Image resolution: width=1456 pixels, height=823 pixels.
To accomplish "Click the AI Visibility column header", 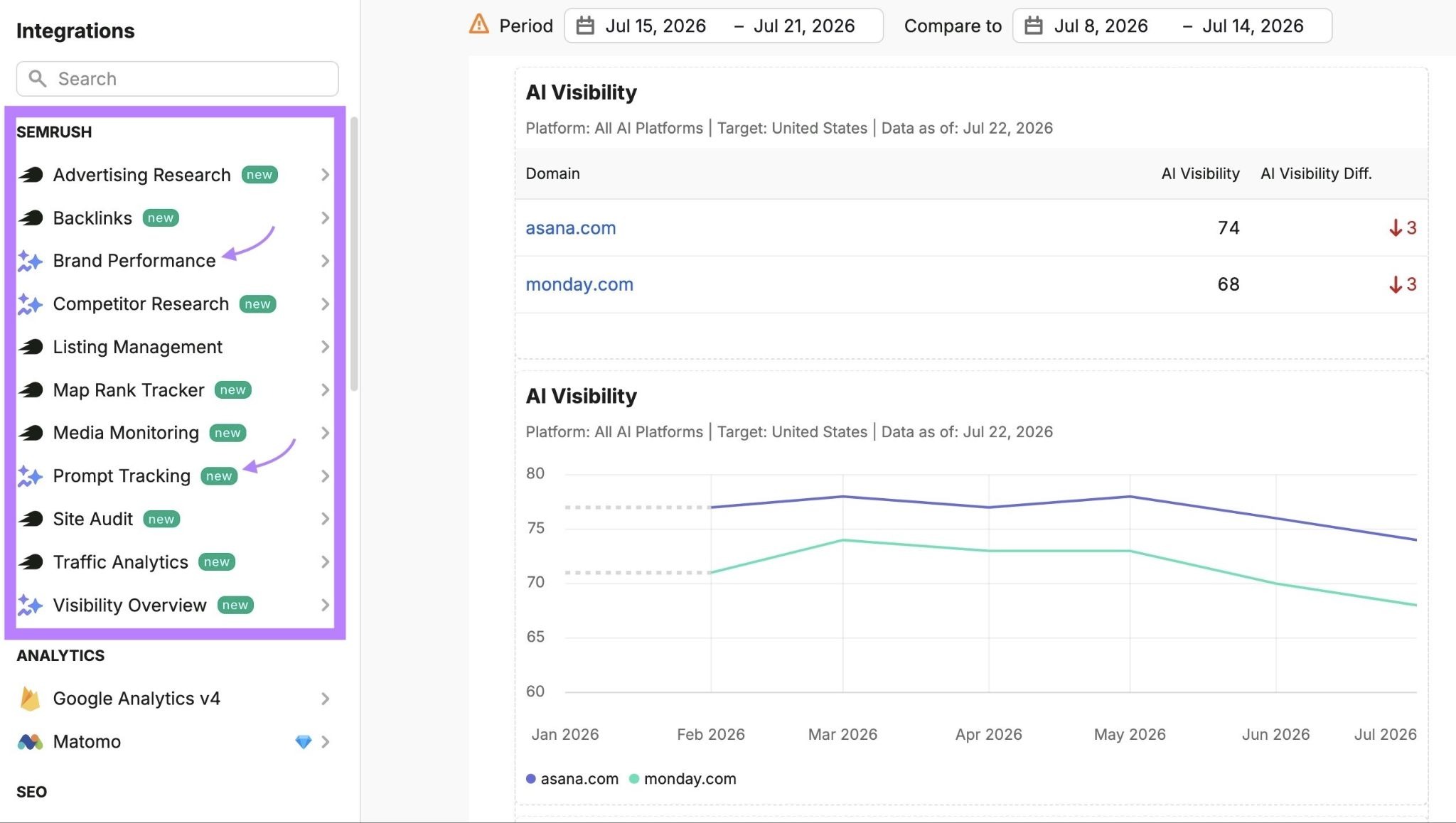I will (x=1200, y=174).
